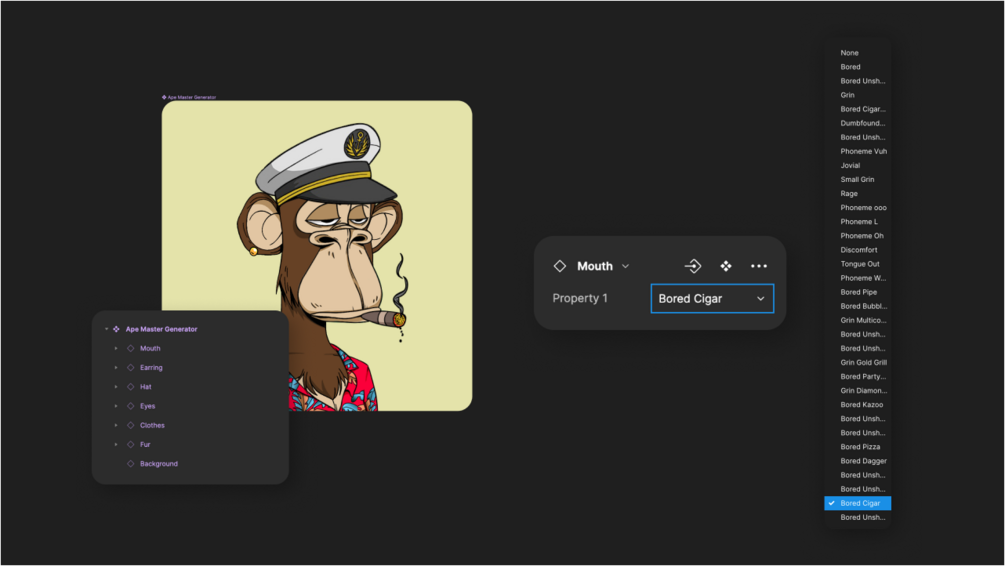The width and height of the screenshot is (1005, 566).
Task: Select Discomfort in the variant list
Action: coord(858,250)
